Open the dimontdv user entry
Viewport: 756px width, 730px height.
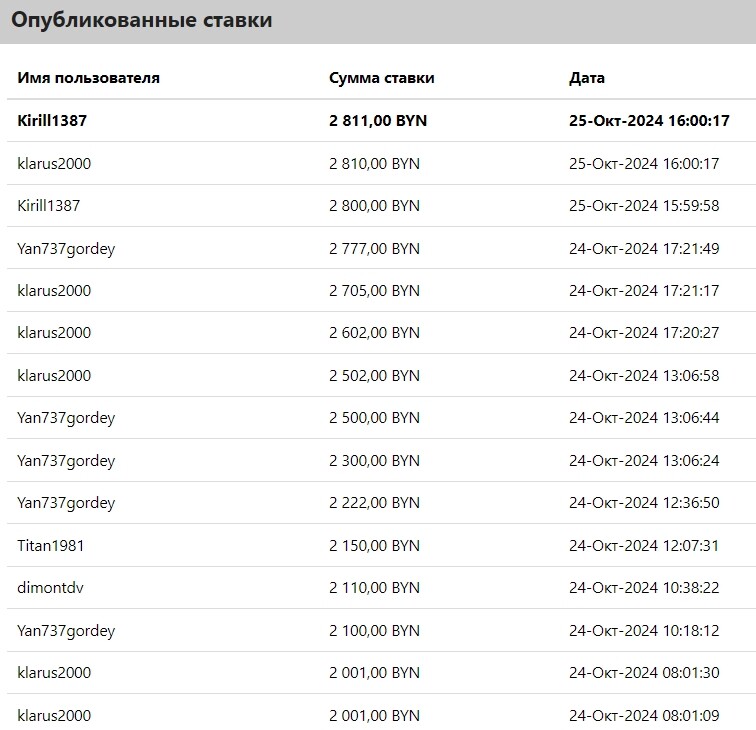tap(48, 588)
